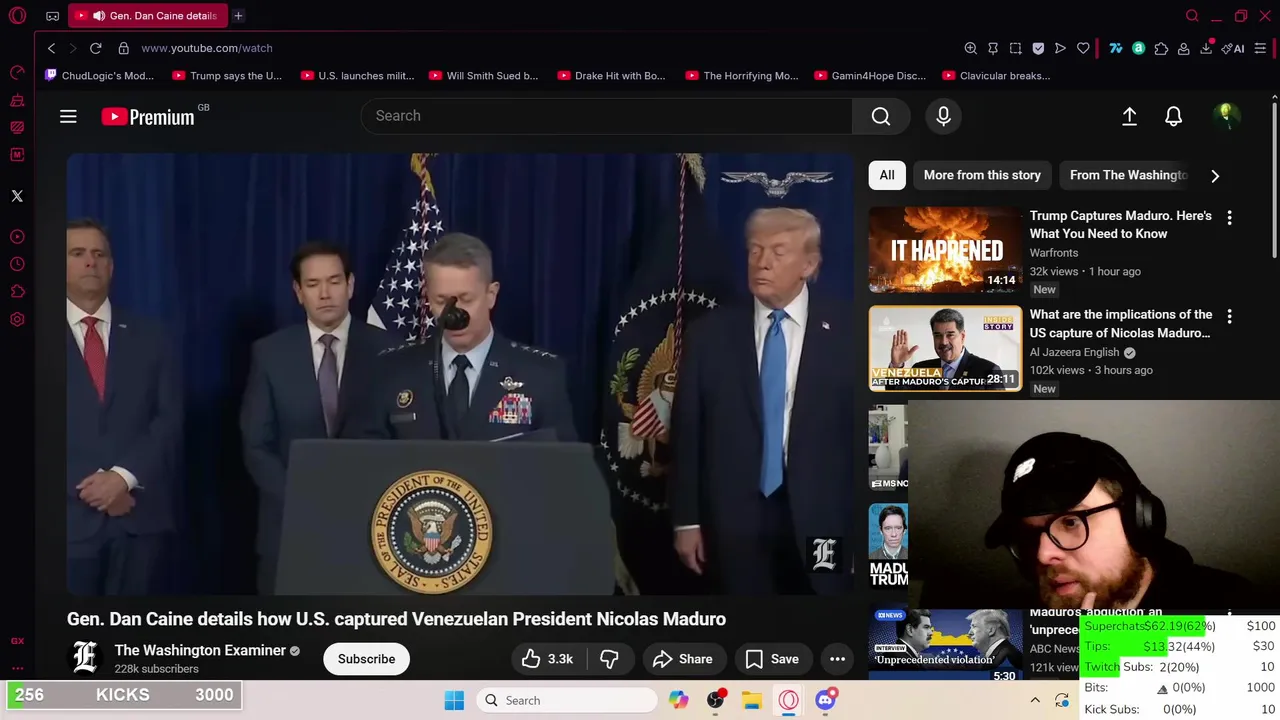The height and width of the screenshot is (720, 1280).
Task: Click the pinboard pin icon
Action: 993,48
